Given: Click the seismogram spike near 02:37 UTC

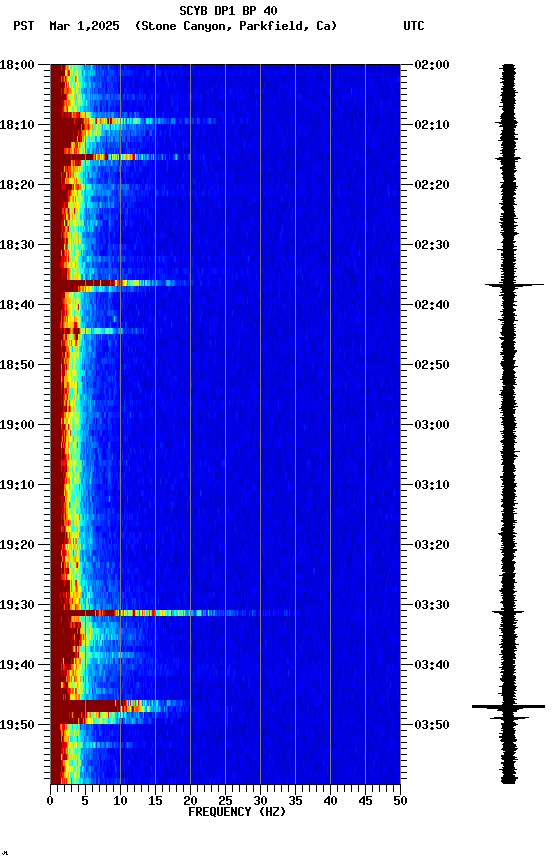Looking at the screenshot, I should click(x=514, y=285).
